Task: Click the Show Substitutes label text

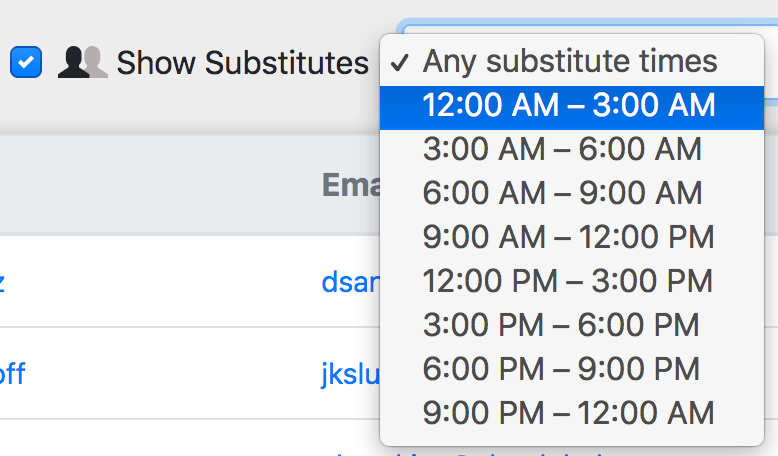Action: [x=242, y=63]
